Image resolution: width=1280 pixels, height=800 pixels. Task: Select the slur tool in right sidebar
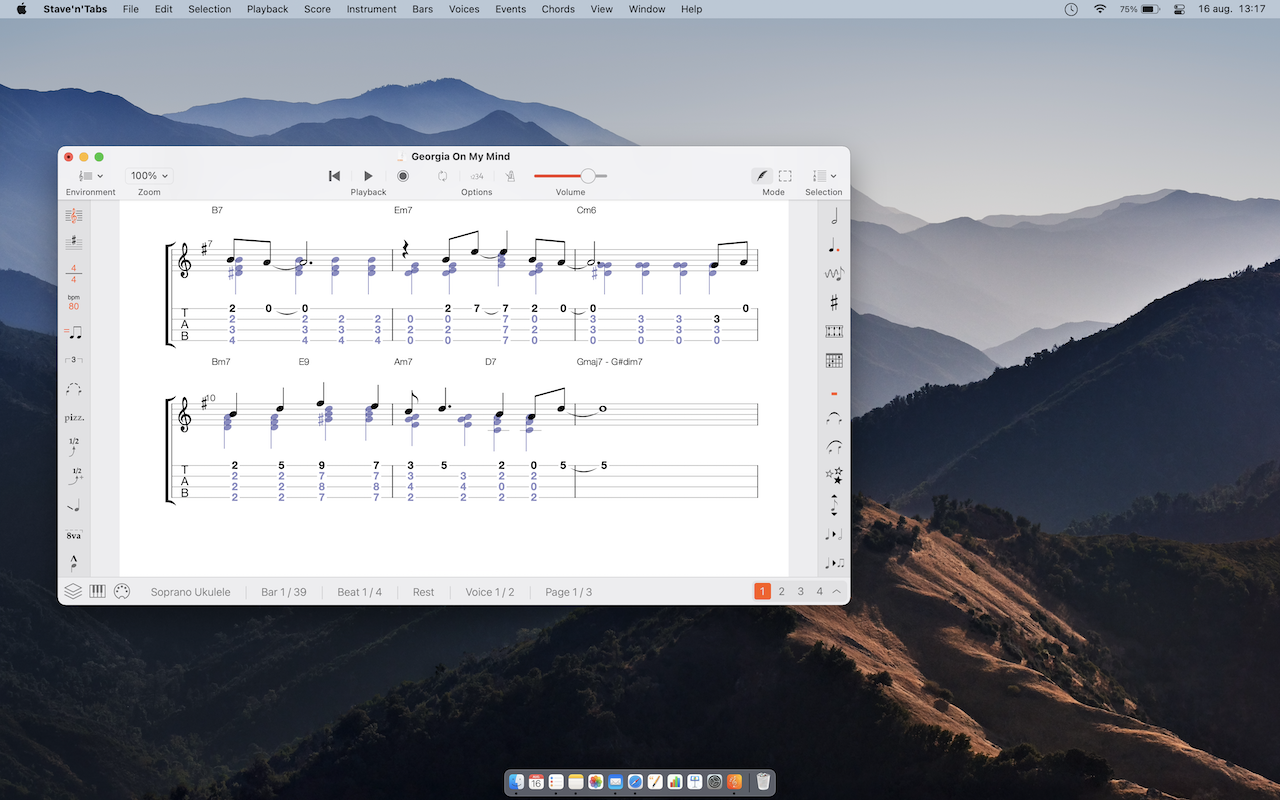click(834, 447)
